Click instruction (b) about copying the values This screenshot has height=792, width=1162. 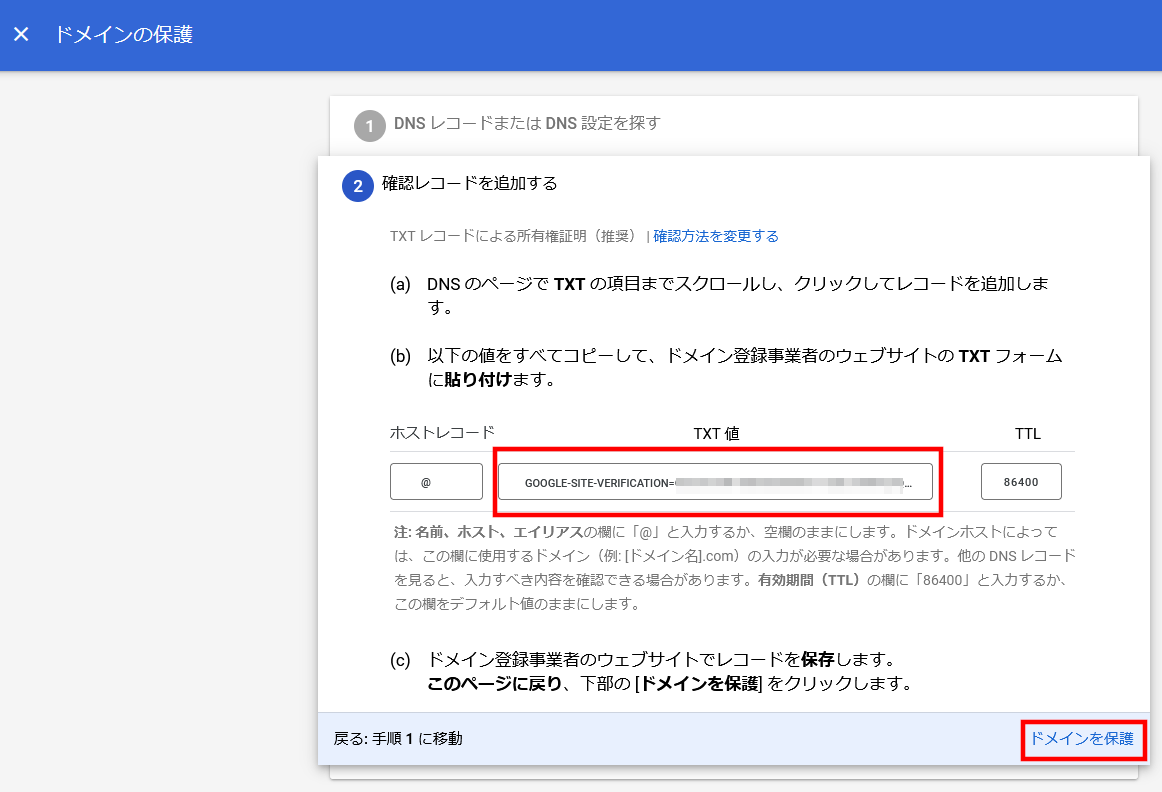click(x=743, y=368)
